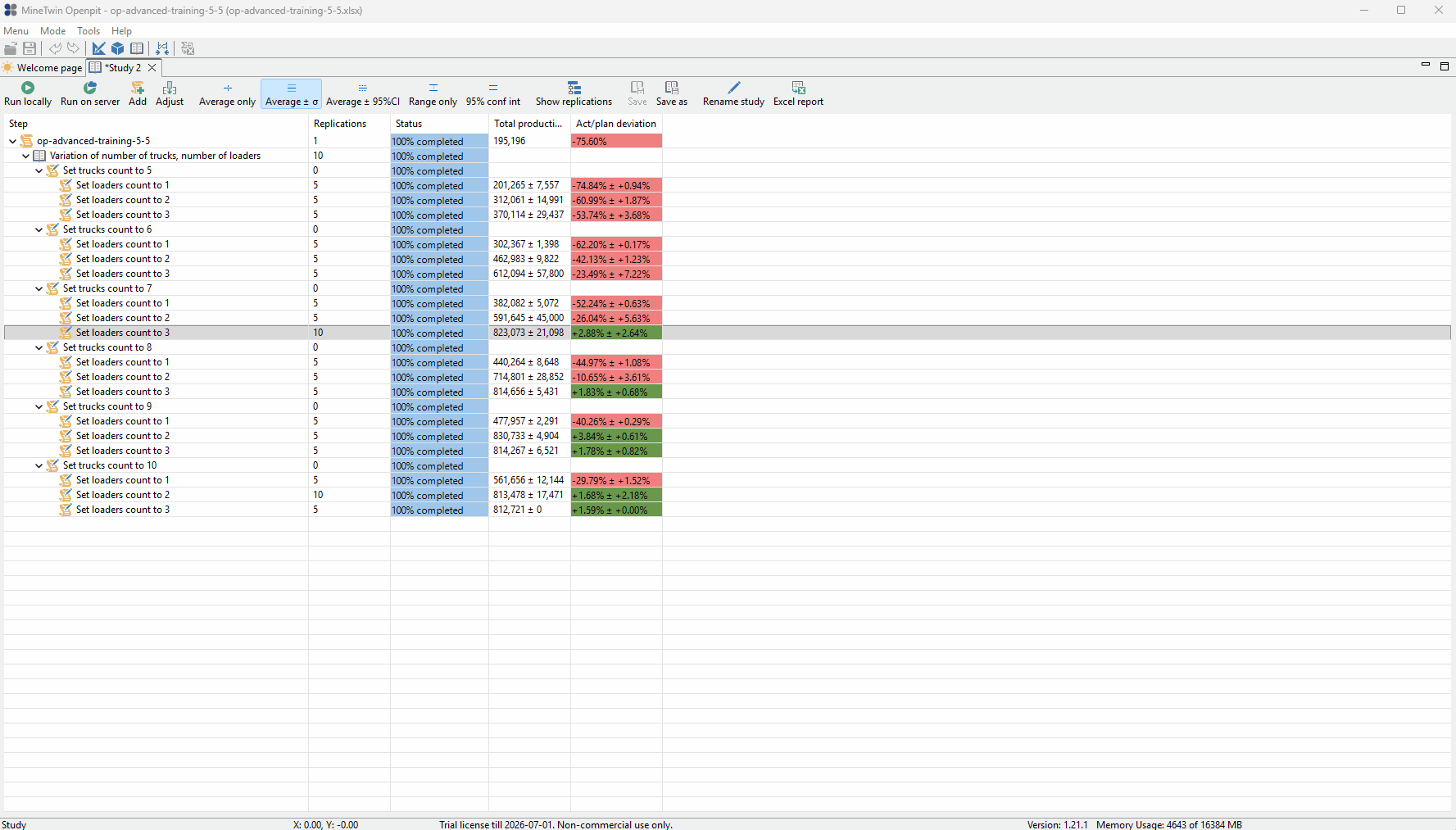
Task: Add a new study step
Action: point(138,94)
